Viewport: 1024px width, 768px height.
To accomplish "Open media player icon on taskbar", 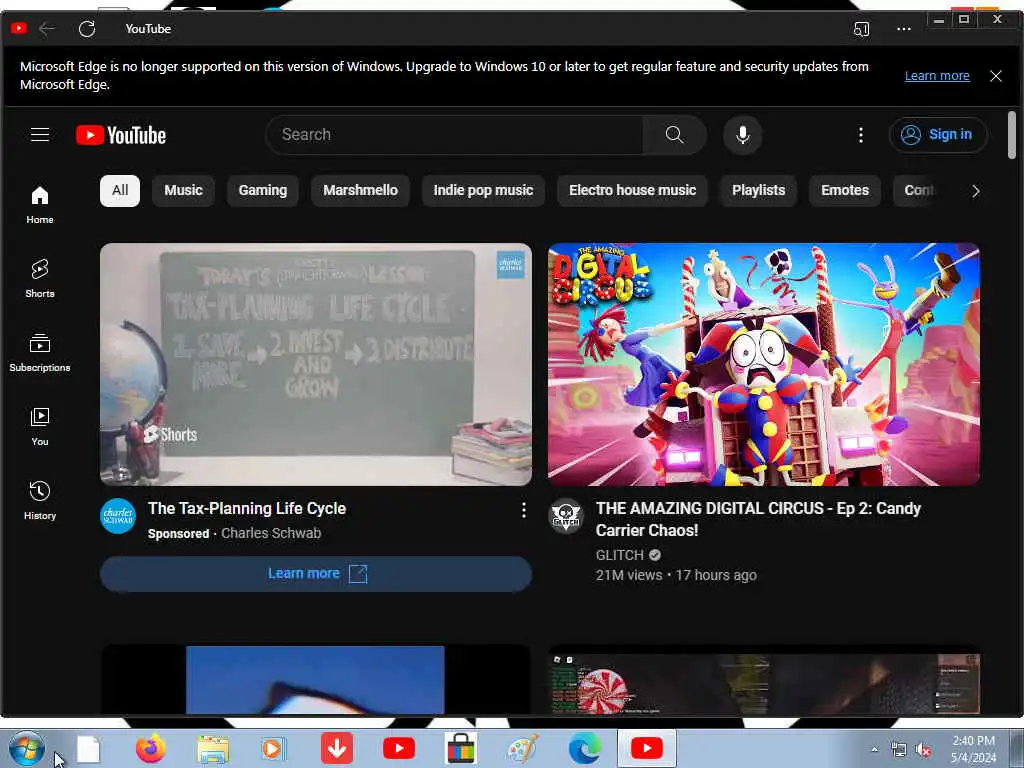I will tap(274, 748).
